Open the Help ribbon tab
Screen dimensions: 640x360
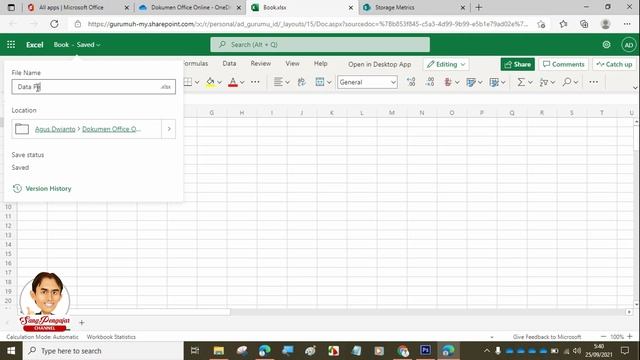pyautogui.click(x=320, y=63)
